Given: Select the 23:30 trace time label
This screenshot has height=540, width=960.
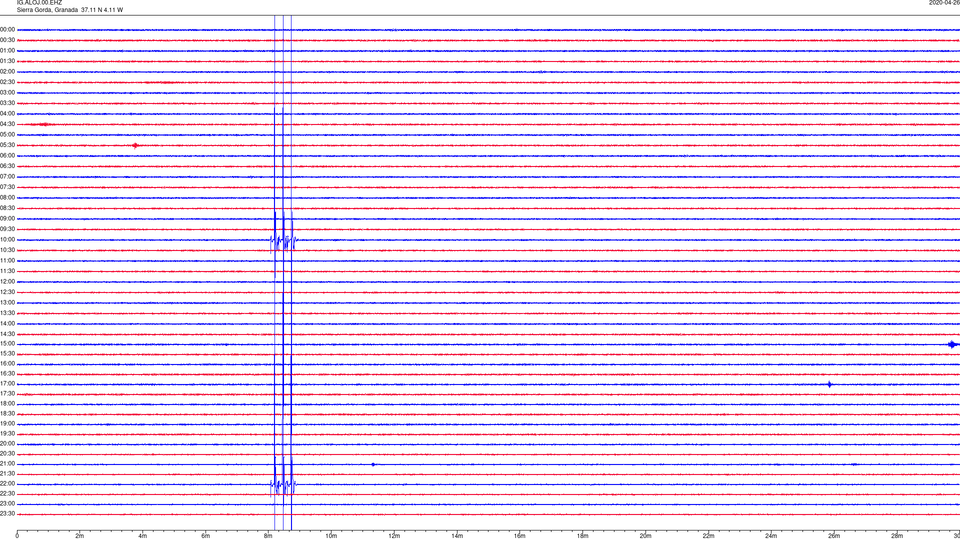Looking at the screenshot, I should (7, 514).
